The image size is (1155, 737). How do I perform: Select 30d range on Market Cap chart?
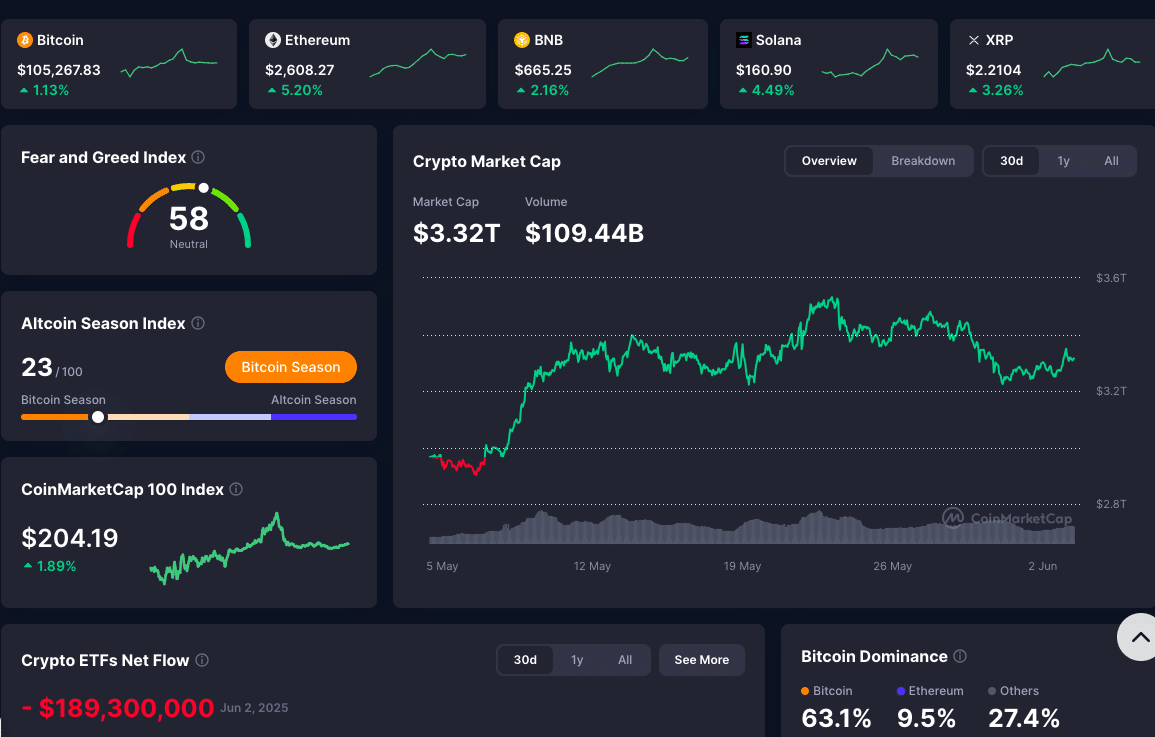1011,161
